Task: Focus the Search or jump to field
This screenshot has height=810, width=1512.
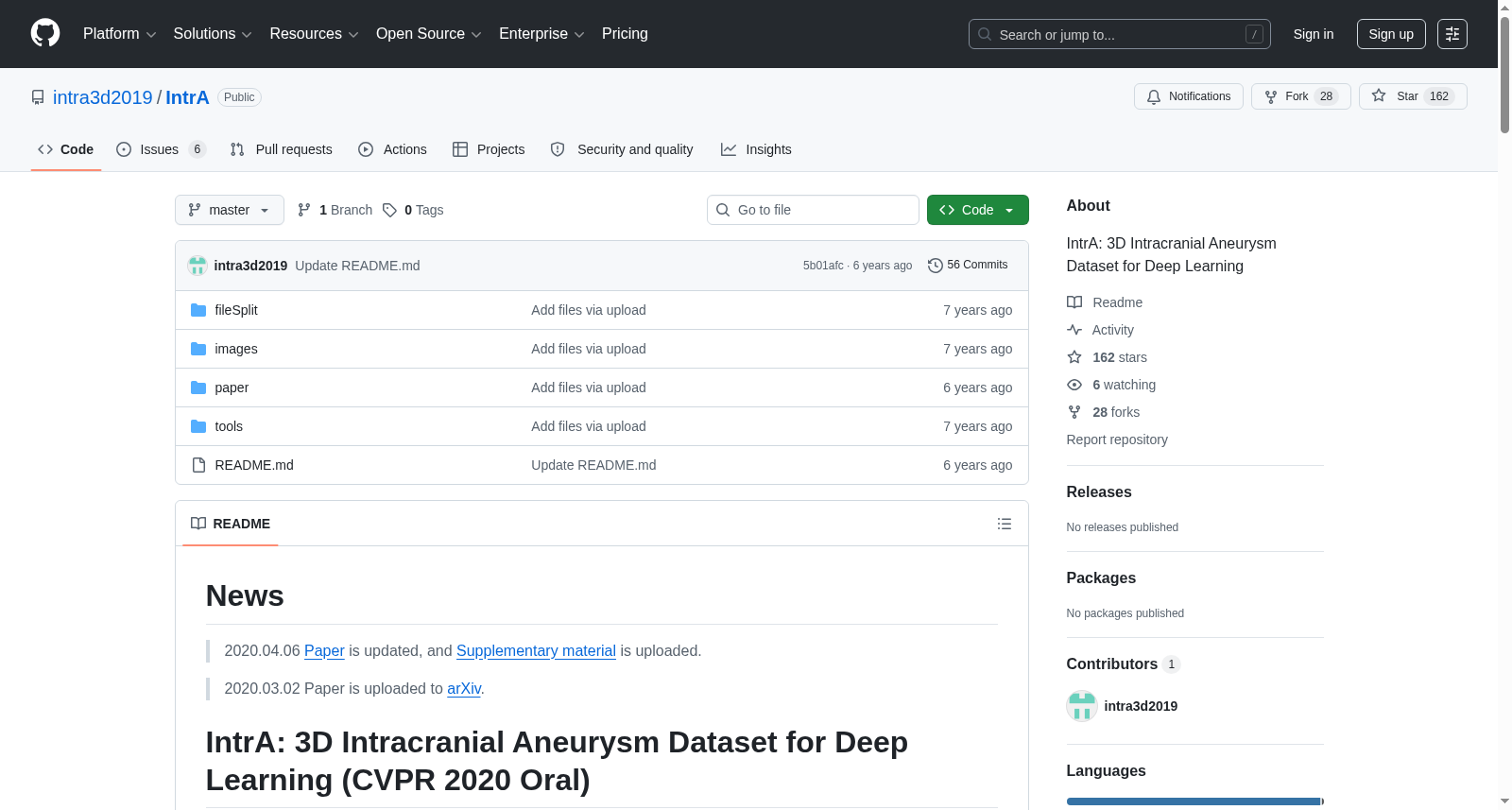Action: pyautogui.click(x=1120, y=34)
